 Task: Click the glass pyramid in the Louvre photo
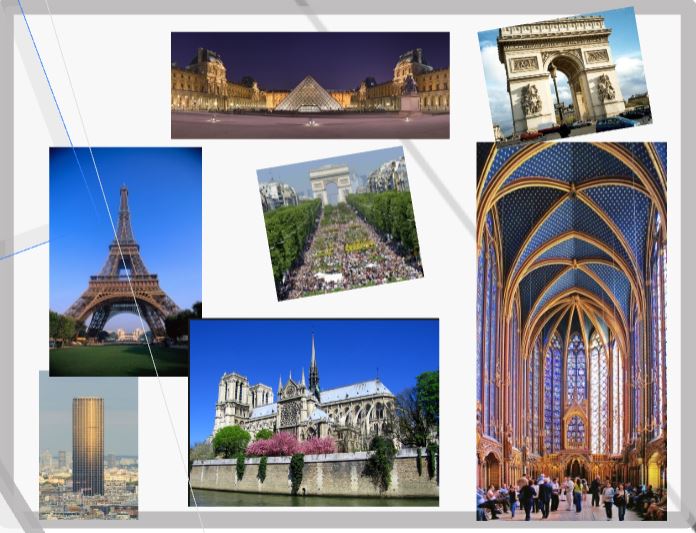pyautogui.click(x=307, y=94)
